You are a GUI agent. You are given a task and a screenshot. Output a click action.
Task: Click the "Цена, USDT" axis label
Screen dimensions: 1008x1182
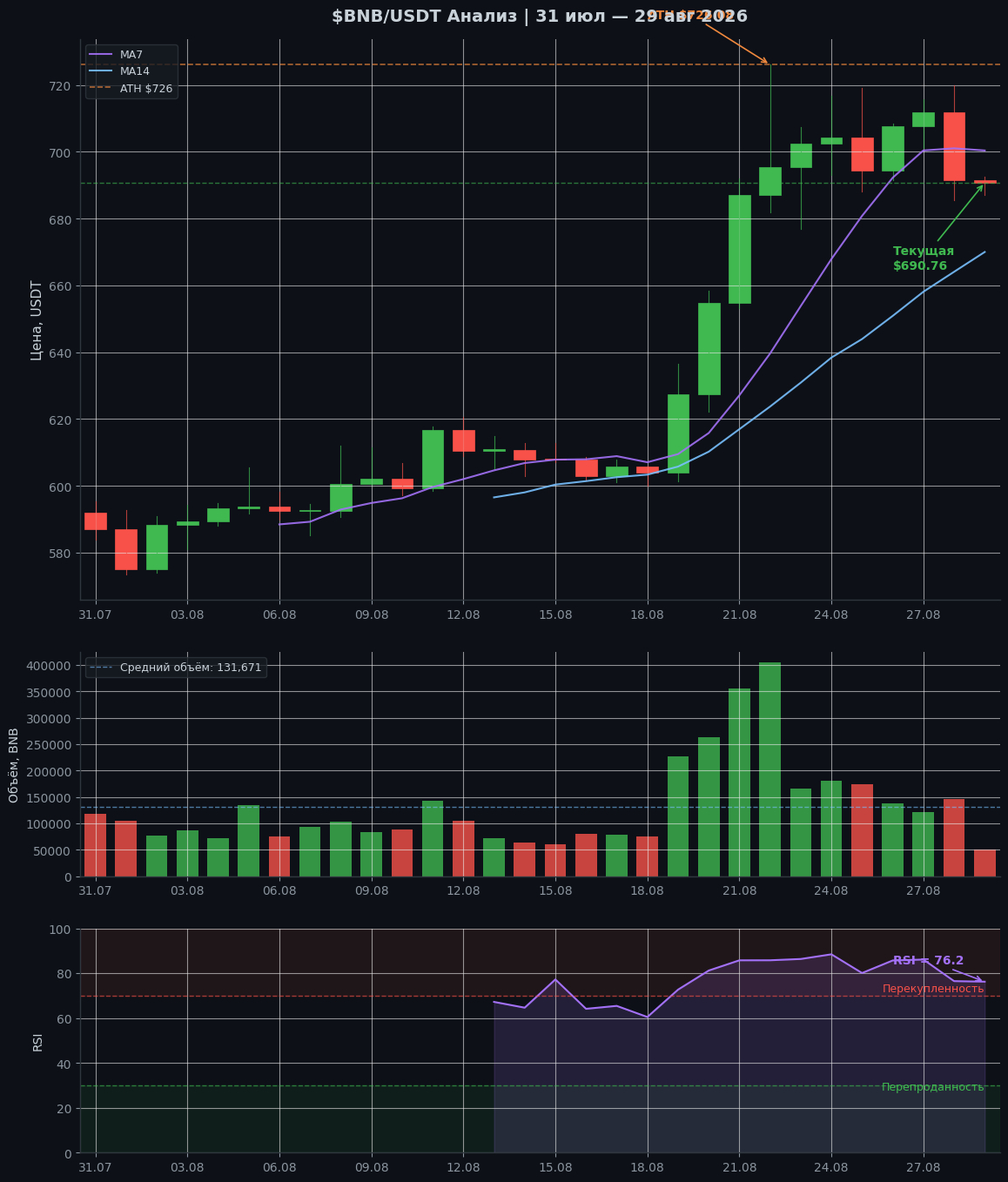tap(37, 319)
